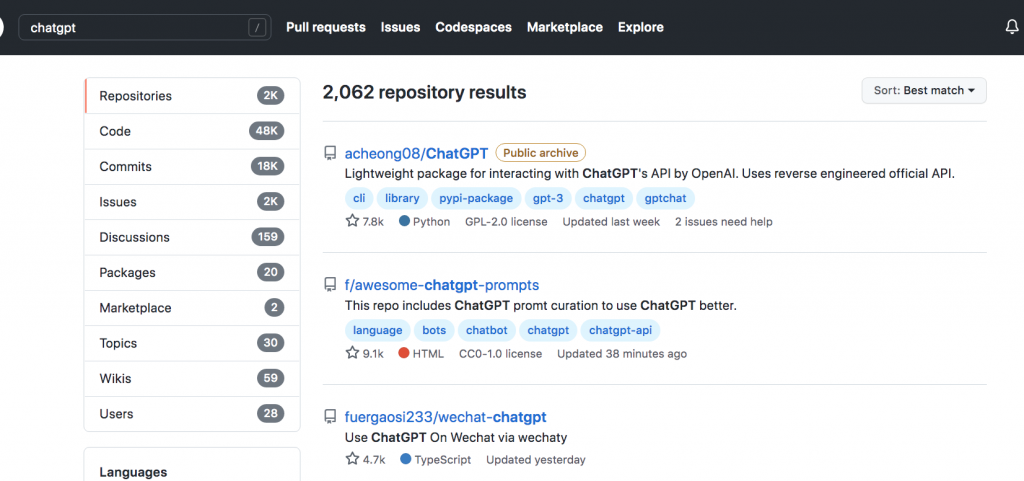
Task: Click the slash shortcut icon in search box
Action: coord(257,27)
